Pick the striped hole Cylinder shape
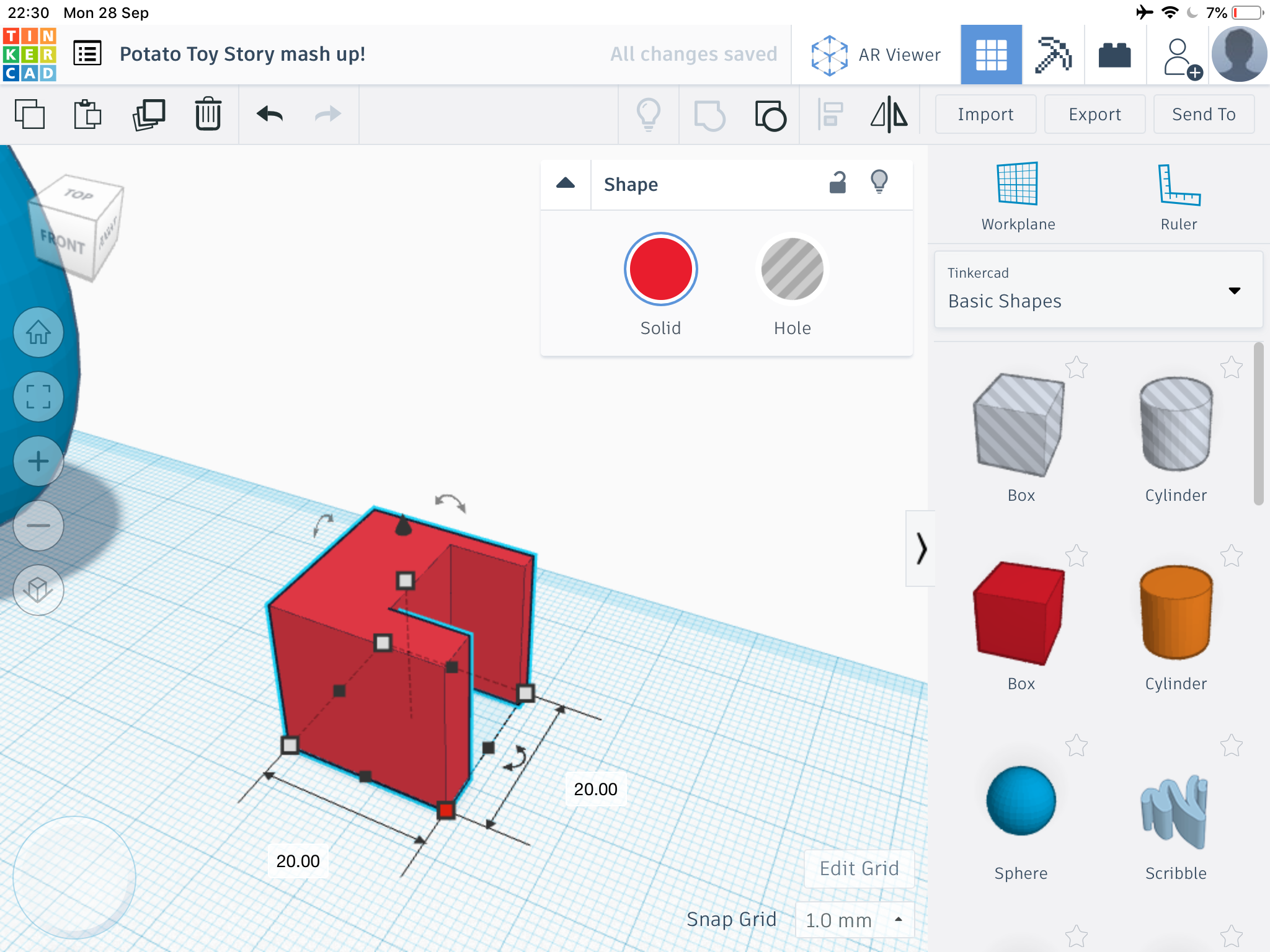The height and width of the screenshot is (952, 1270). (x=1176, y=424)
